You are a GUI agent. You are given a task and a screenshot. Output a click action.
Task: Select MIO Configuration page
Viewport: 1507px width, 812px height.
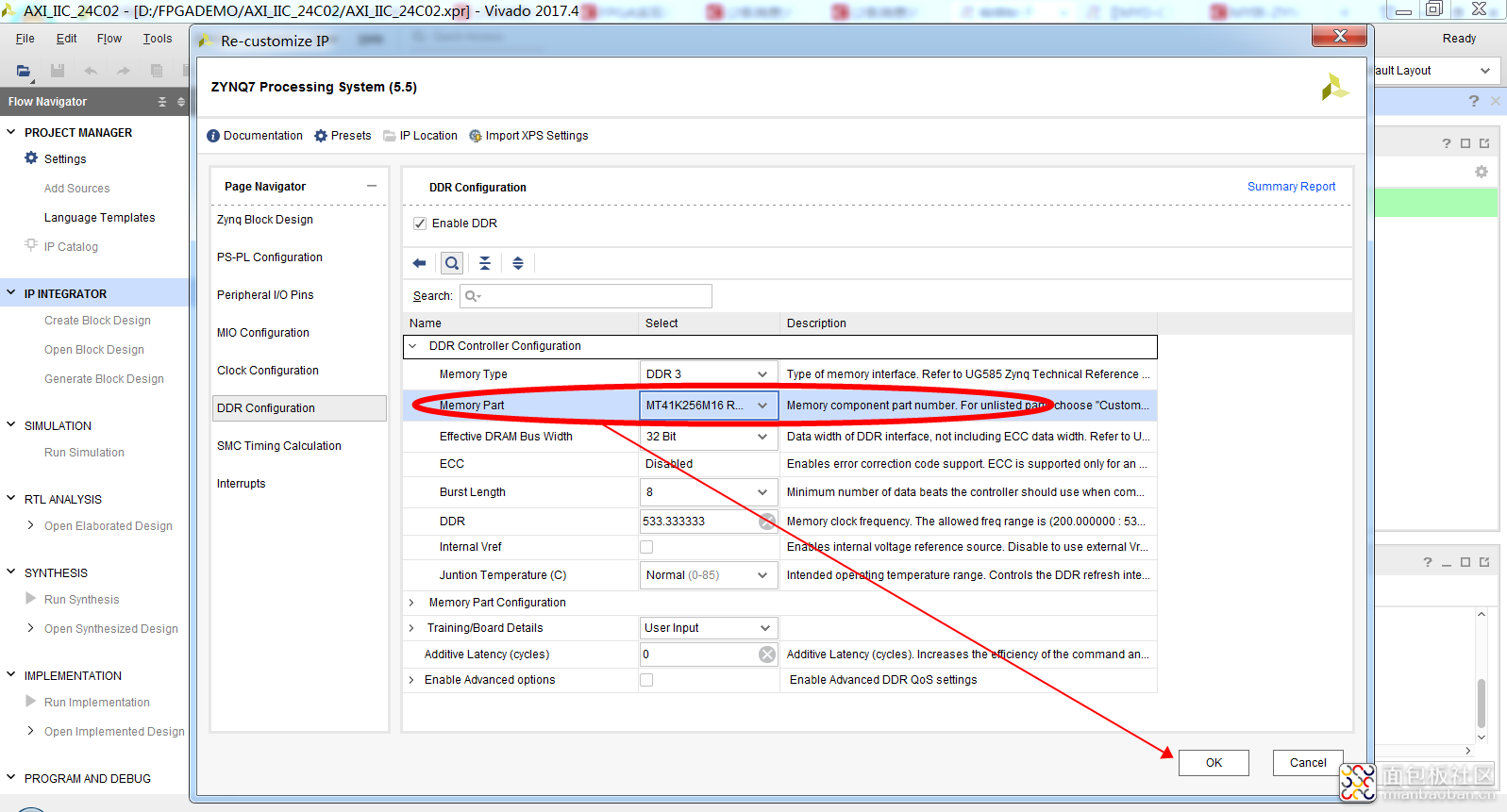tap(263, 333)
